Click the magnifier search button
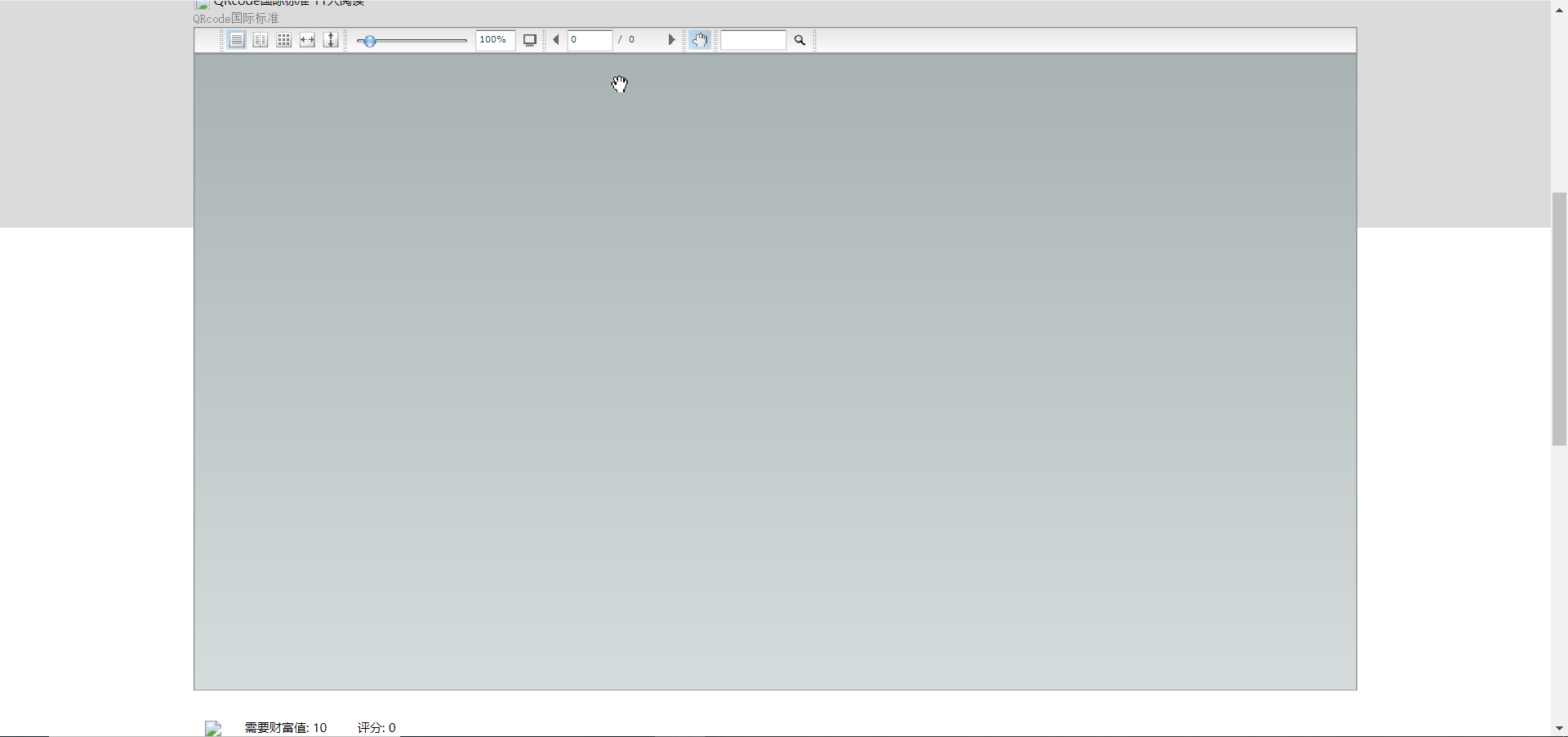The image size is (1568, 737). (800, 40)
